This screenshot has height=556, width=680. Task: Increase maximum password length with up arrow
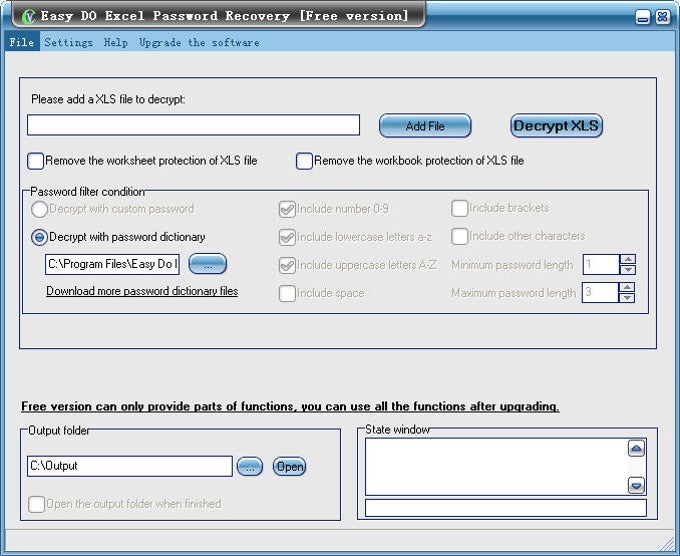point(627,287)
